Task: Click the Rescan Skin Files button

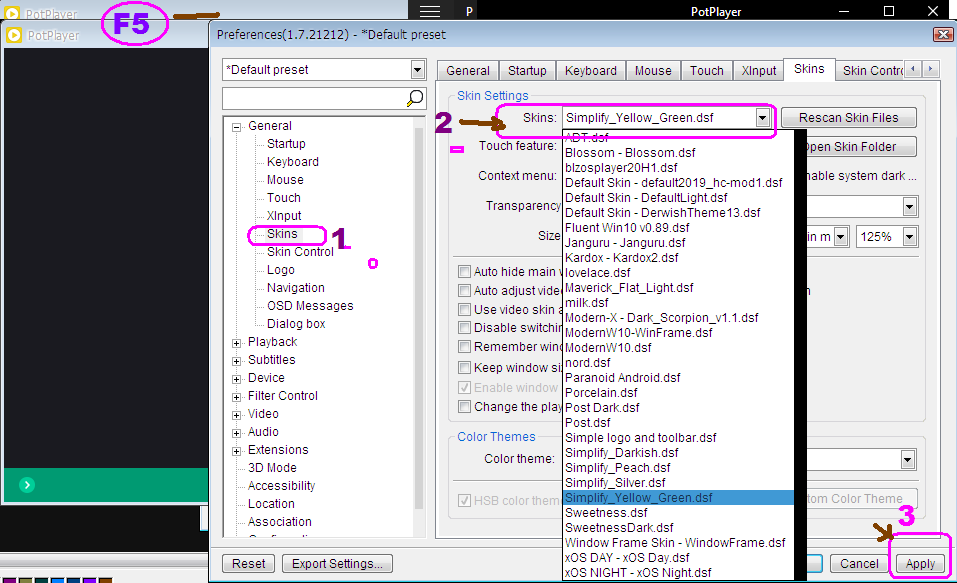Action: coord(848,118)
